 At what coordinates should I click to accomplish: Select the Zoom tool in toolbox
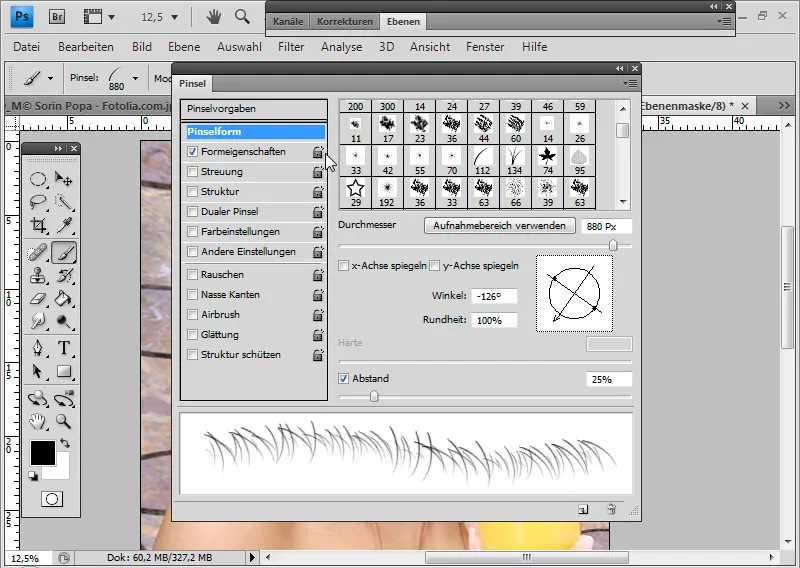(x=64, y=421)
